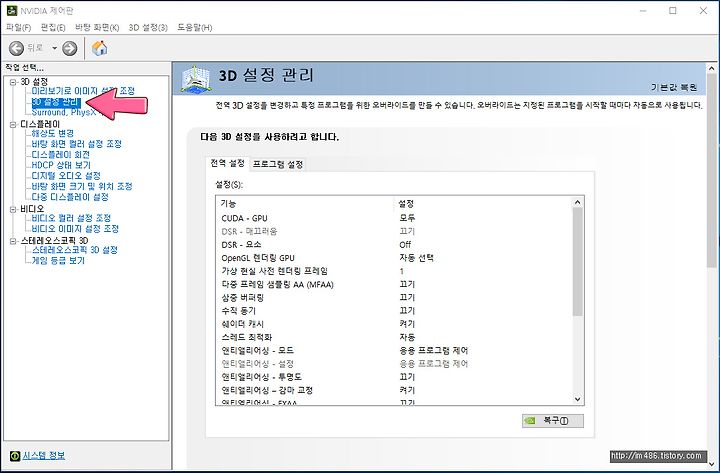Go to Home via house icon
Image resolution: width=720 pixels, height=473 pixels.
coord(99,48)
